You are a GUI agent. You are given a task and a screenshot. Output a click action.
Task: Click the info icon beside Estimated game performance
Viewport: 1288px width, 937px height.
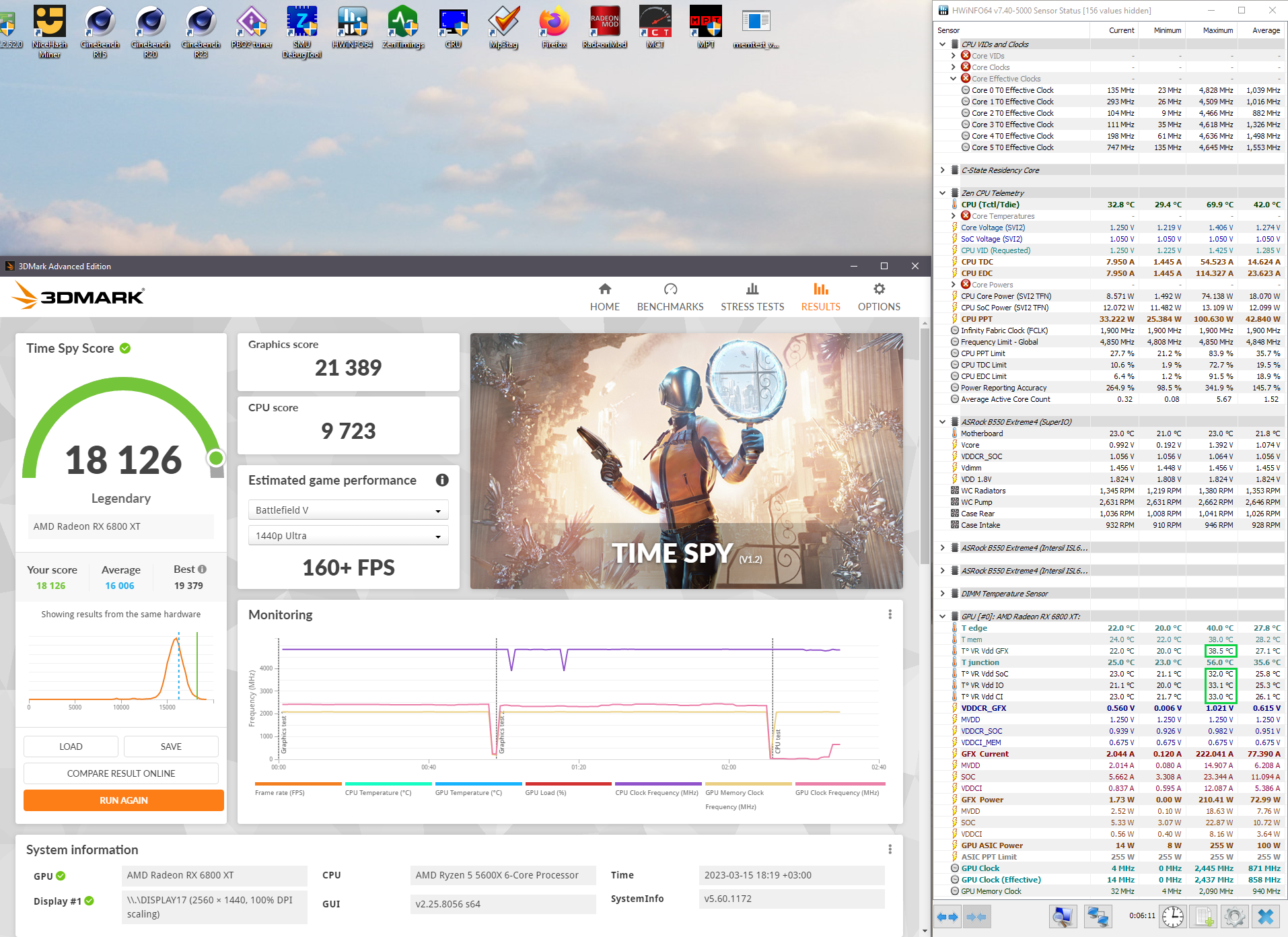442,480
